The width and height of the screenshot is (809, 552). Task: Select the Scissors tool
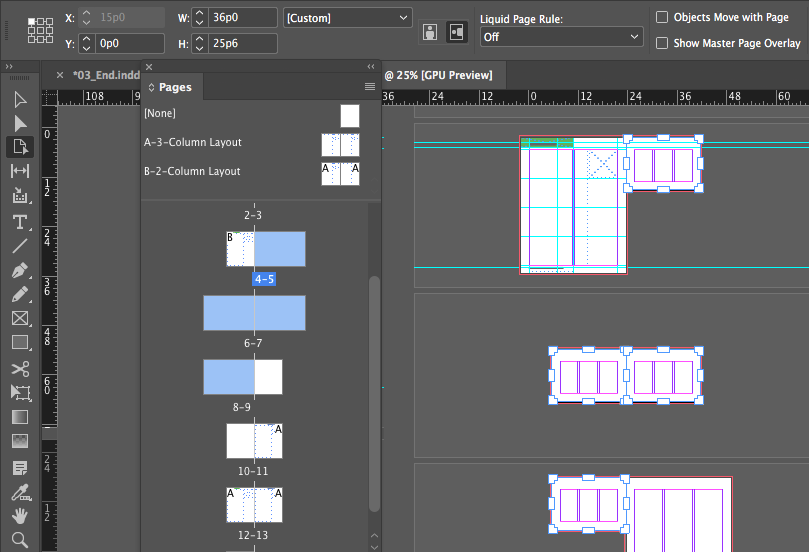(20, 368)
